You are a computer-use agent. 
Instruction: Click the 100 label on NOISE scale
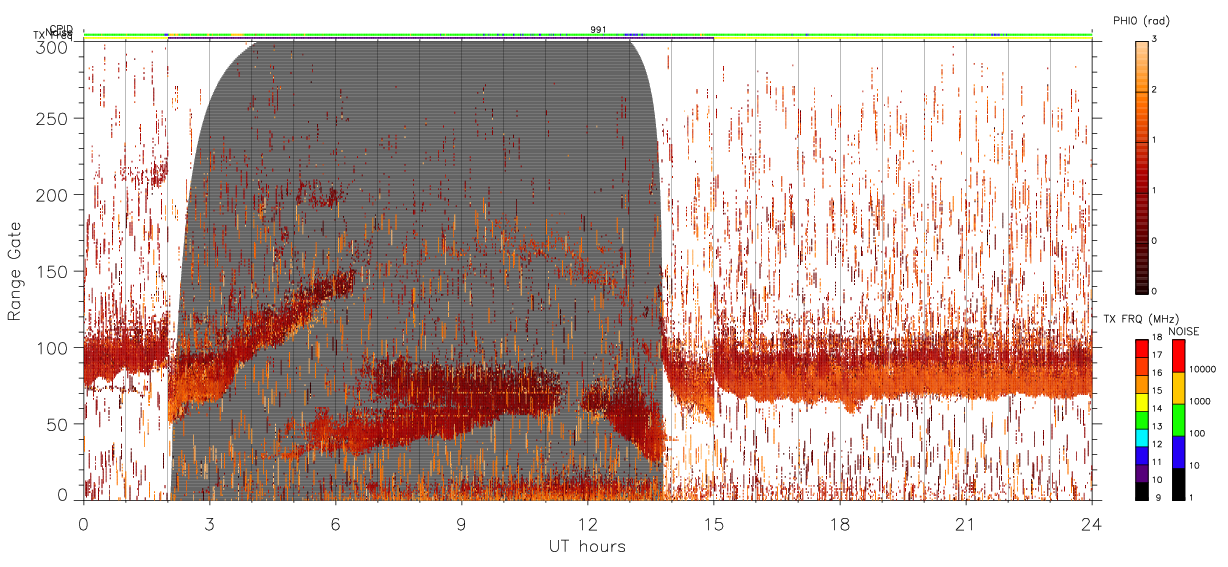click(1199, 433)
